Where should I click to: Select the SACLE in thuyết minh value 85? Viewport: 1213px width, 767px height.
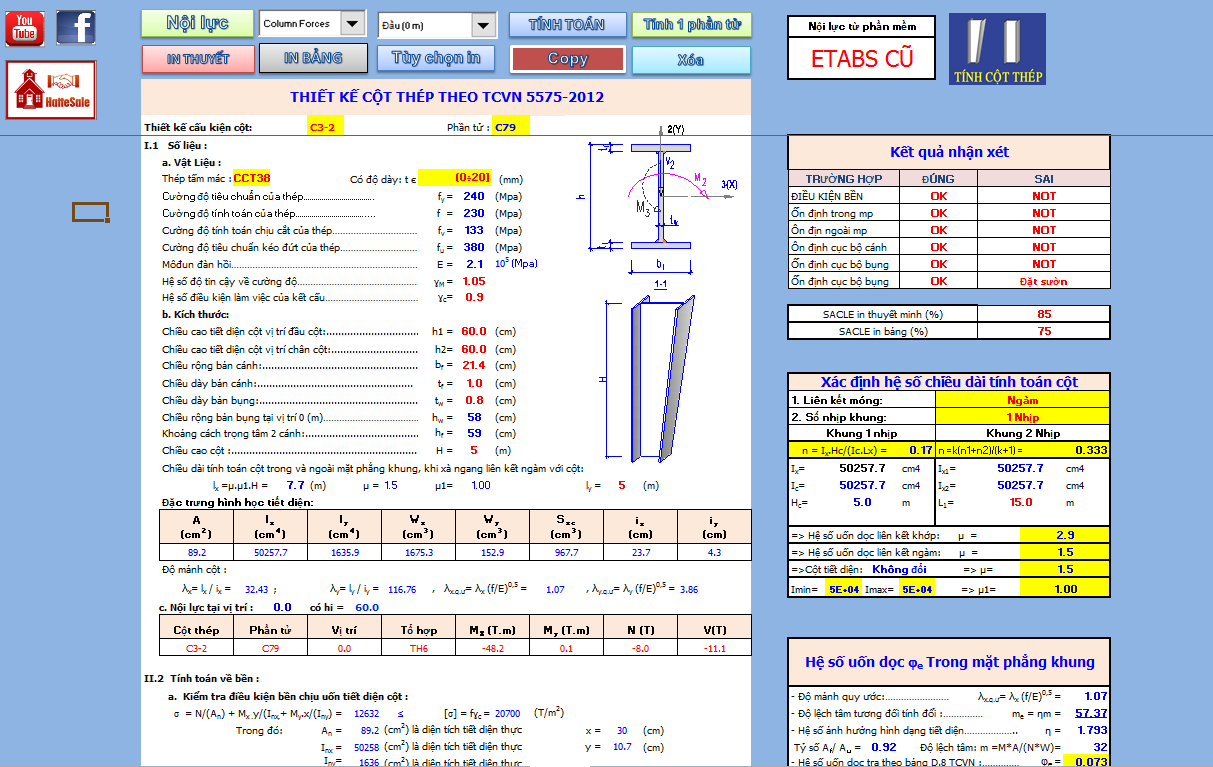(x=1044, y=314)
